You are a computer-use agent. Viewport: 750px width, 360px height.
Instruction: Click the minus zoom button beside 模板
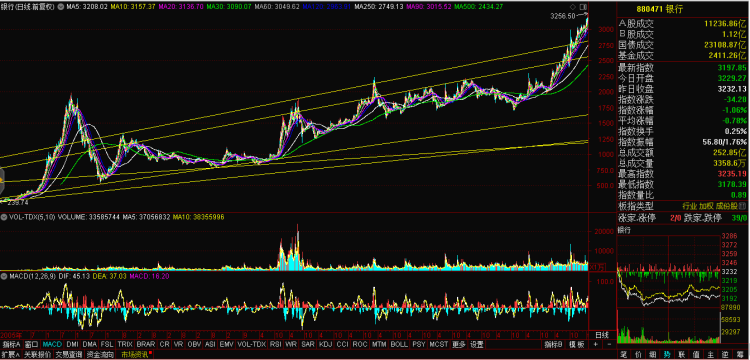pos(609,344)
